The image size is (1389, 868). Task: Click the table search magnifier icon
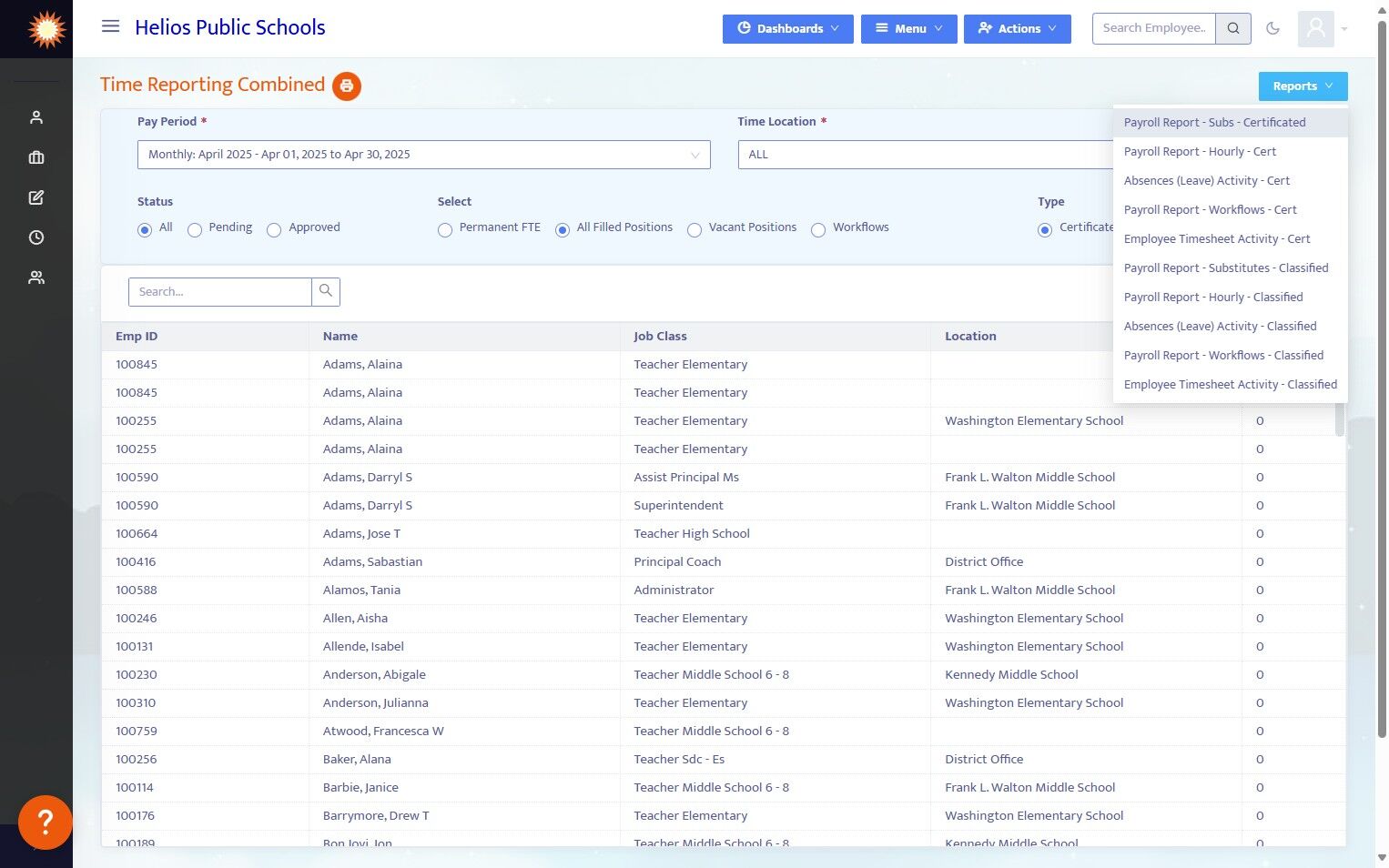[326, 291]
